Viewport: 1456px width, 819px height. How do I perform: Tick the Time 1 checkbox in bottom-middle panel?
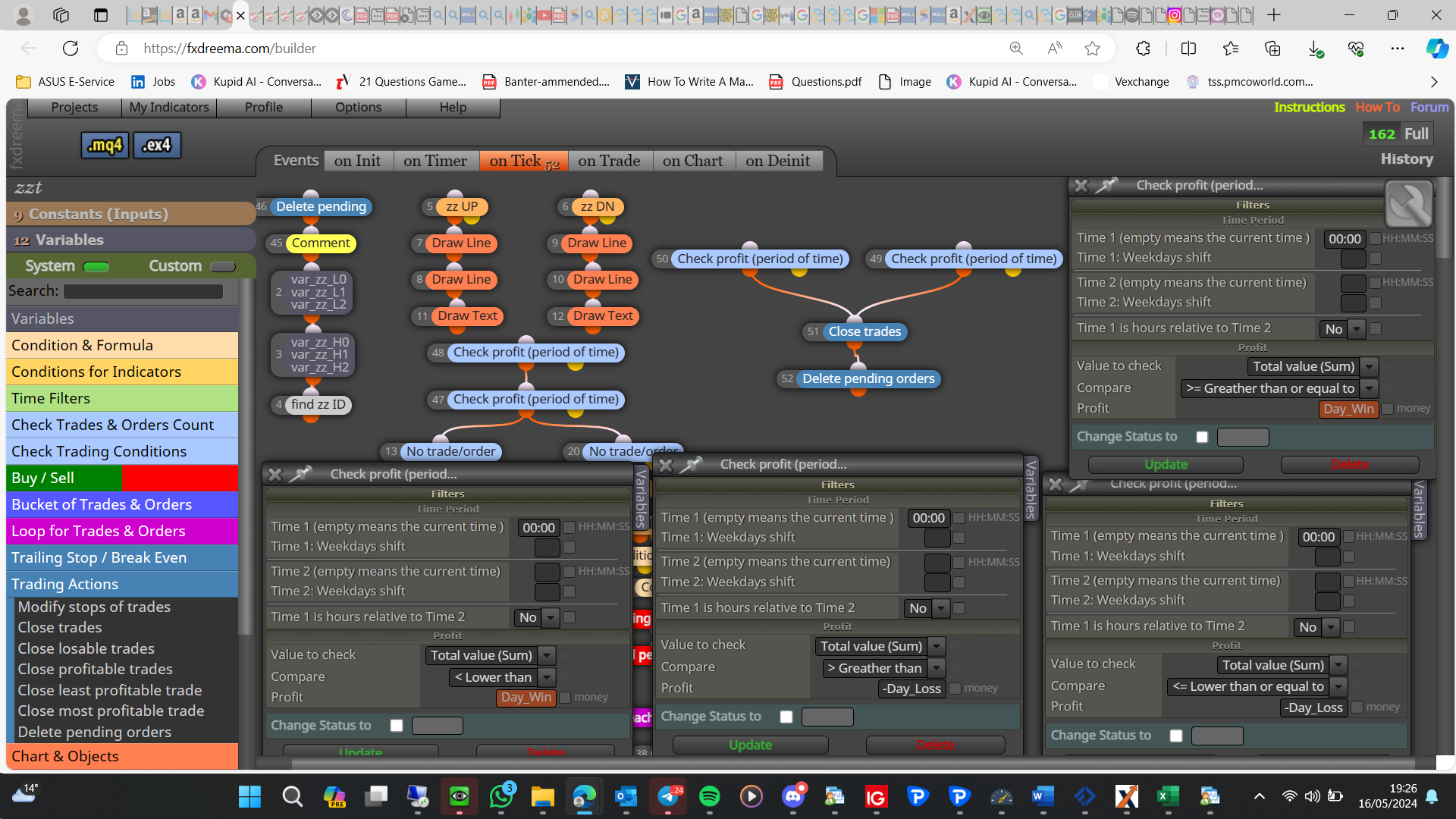click(x=959, y=518)
